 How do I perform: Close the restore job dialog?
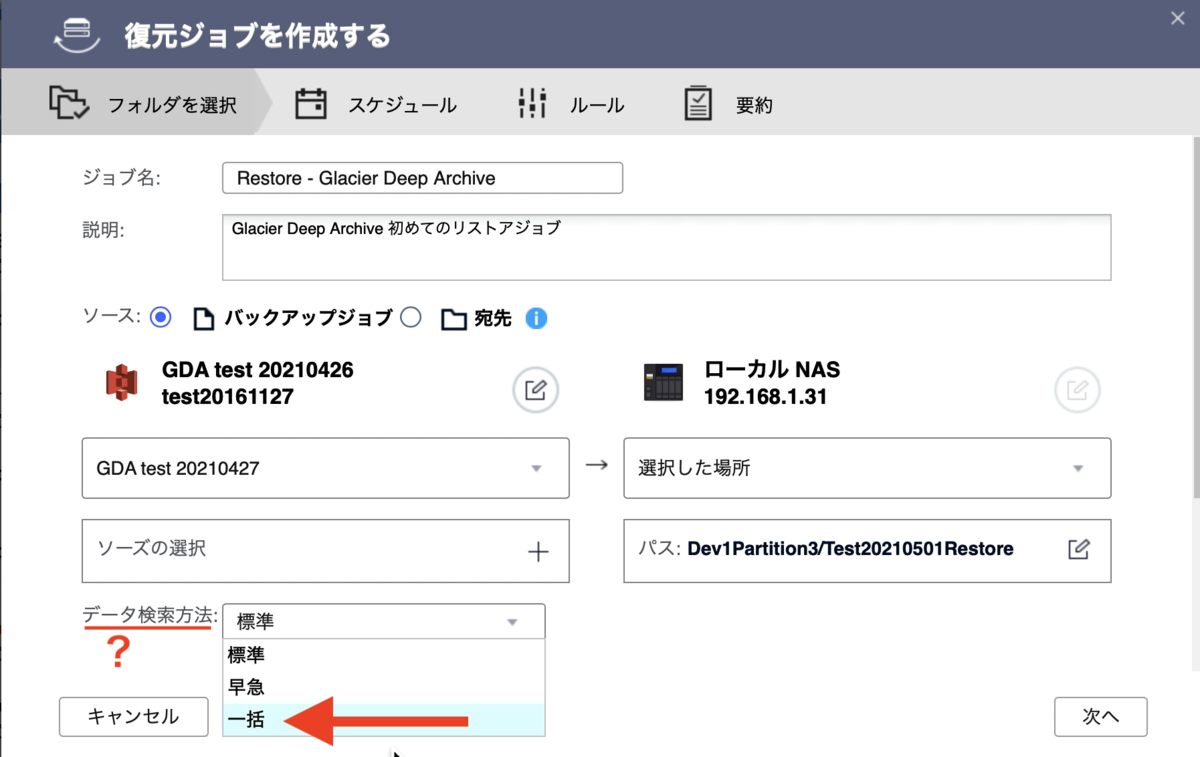coord(1178,17)
